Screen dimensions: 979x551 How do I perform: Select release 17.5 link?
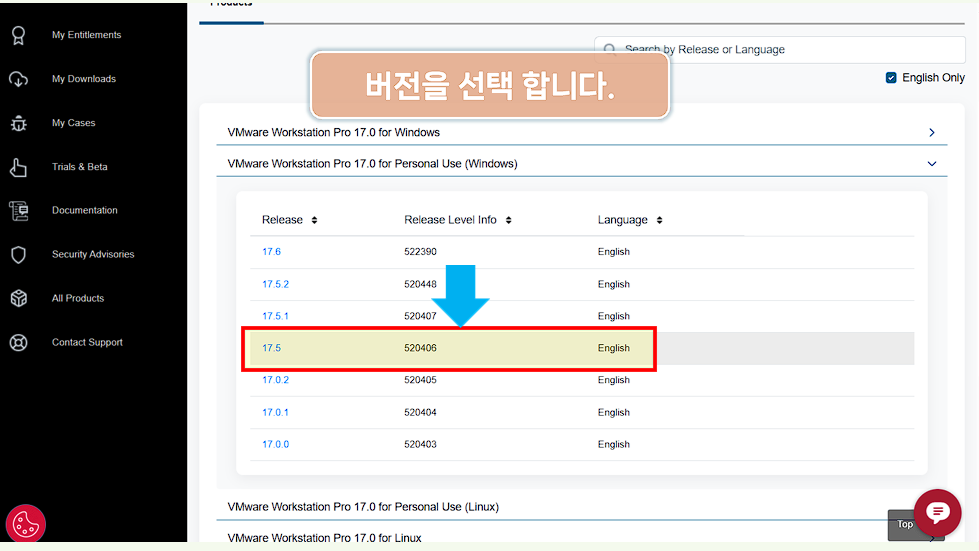(x=272, y=348)
